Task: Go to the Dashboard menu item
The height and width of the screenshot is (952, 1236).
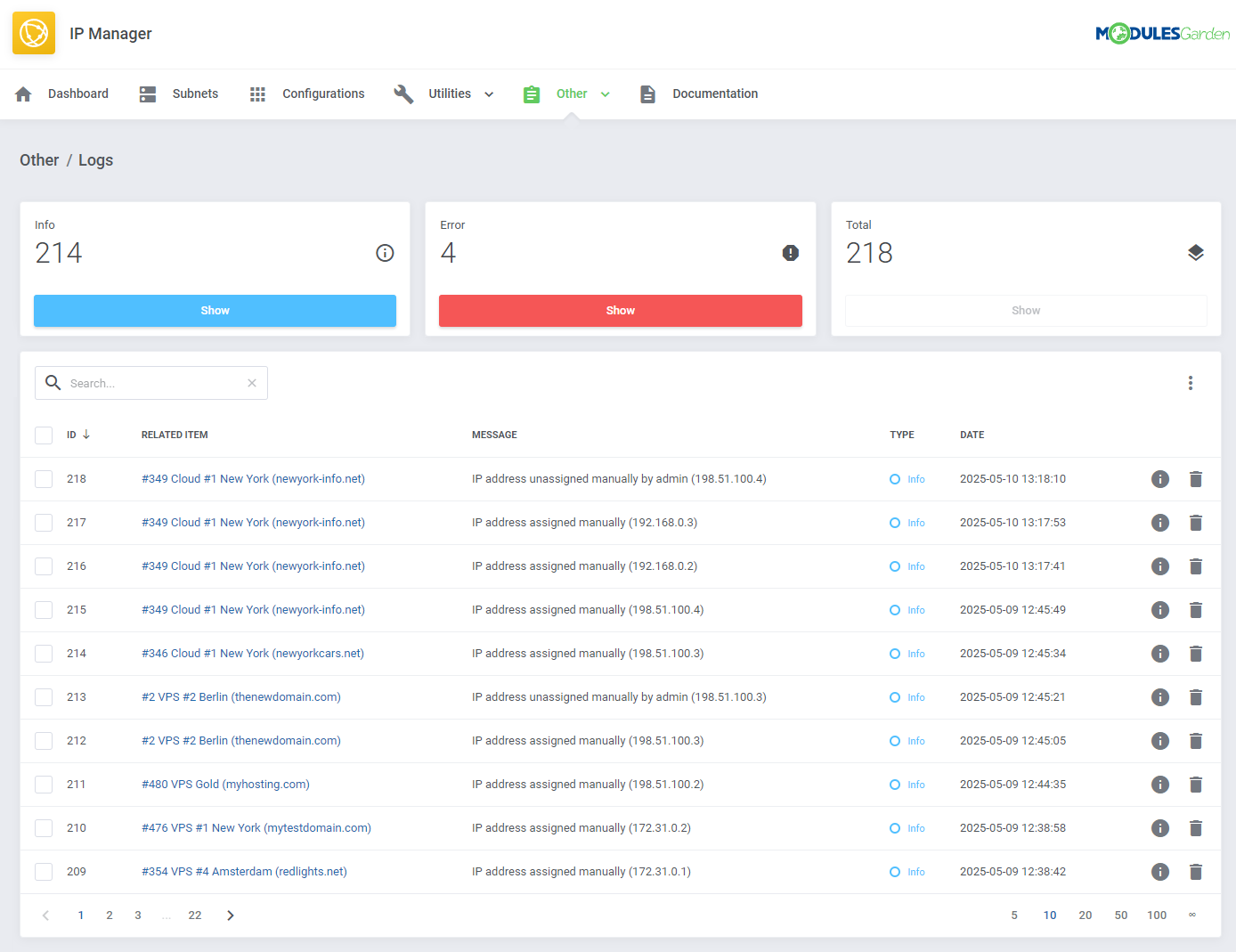Action: coord(78,94)
